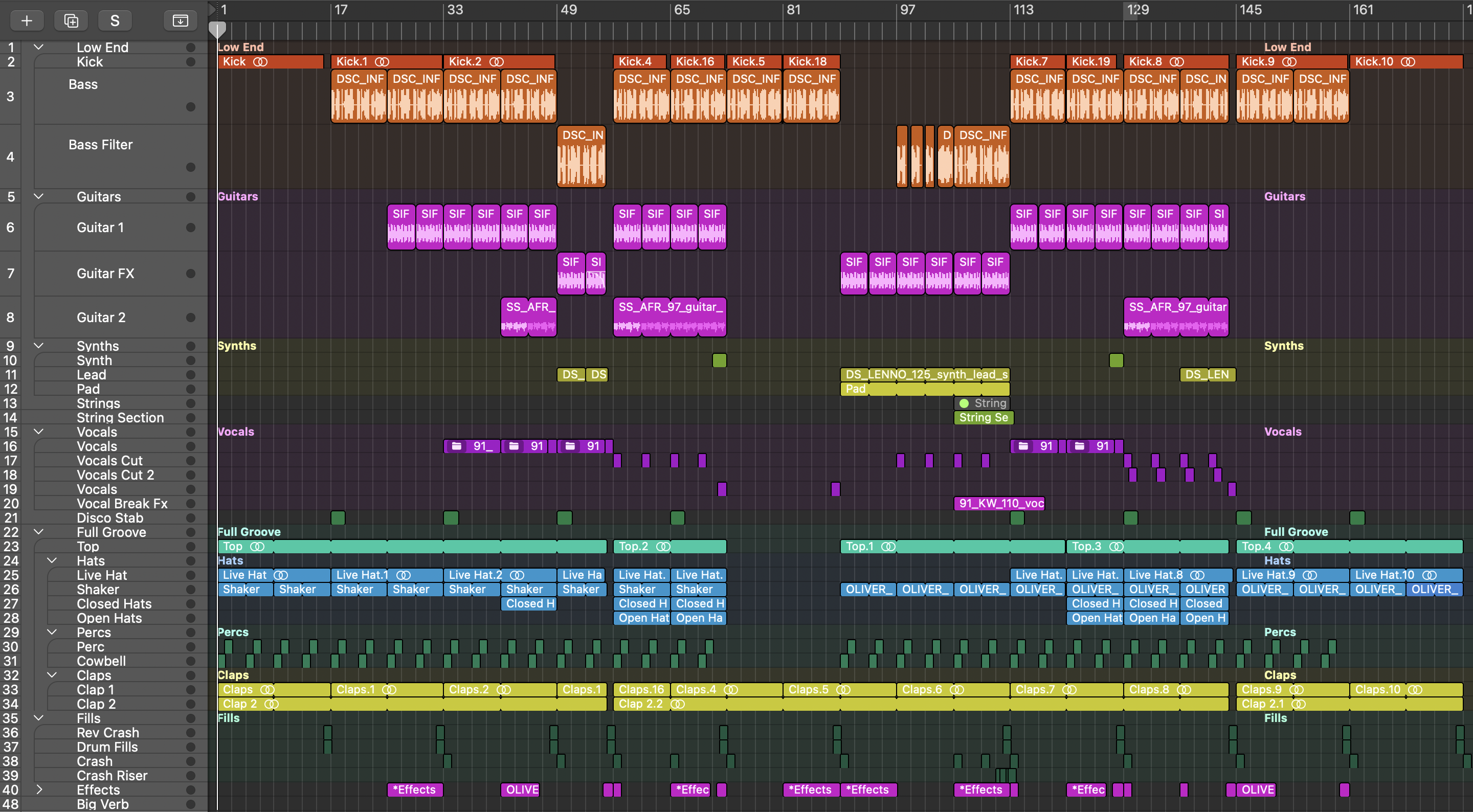Click the loop icon on Live Hat.9 region
The image size is (1473, 812).
(x=1309, y=575)
